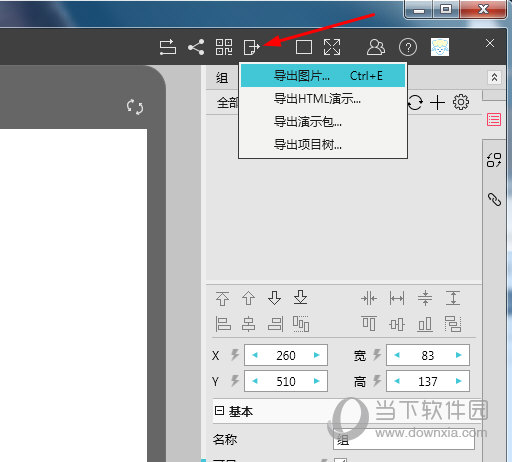512x462 pixels.
Task: Increase X value with right arrow
Action: (x=317, y=355)
